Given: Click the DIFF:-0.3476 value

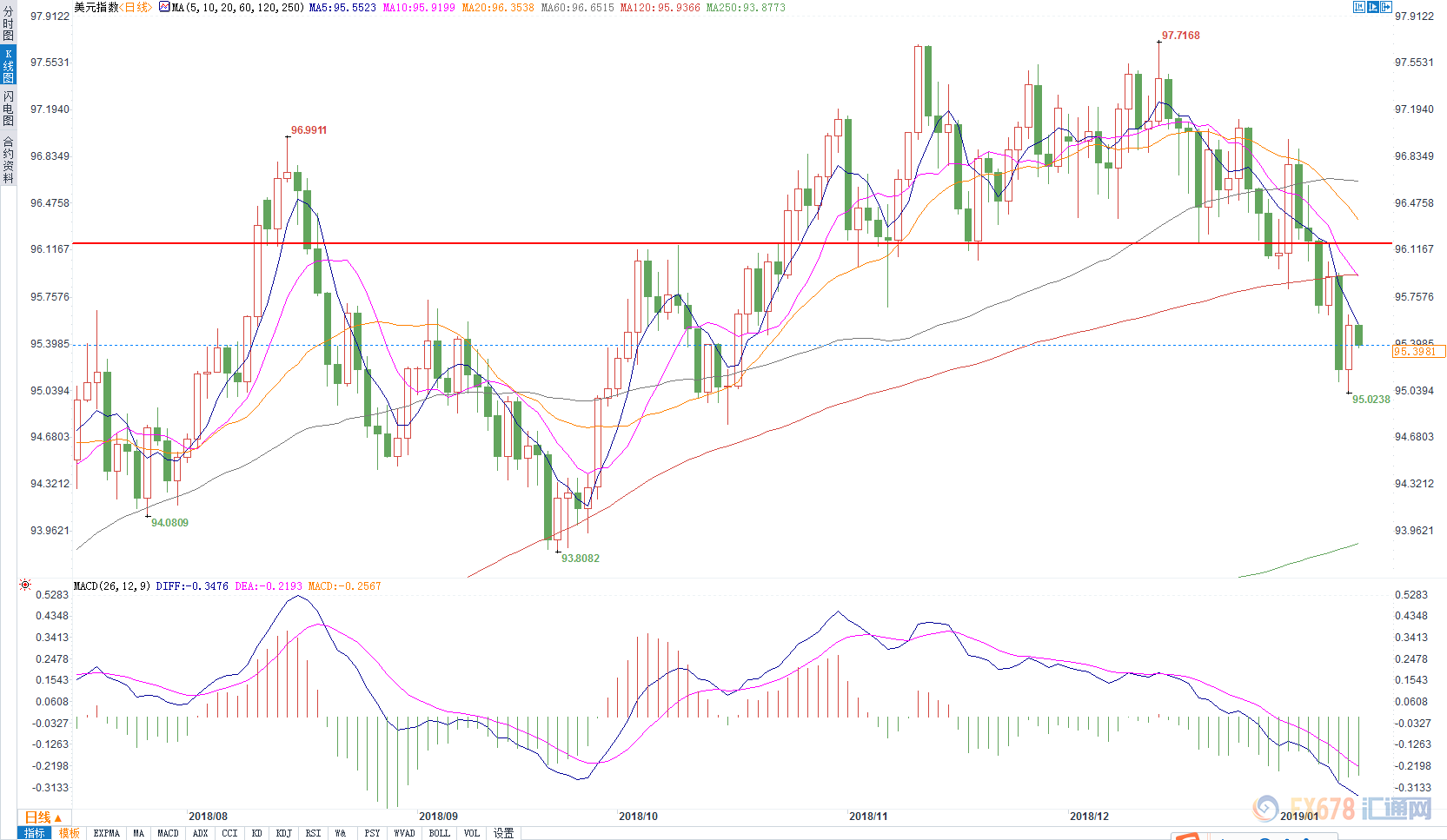Looking at the screenshot, I should tap(192, 586).
